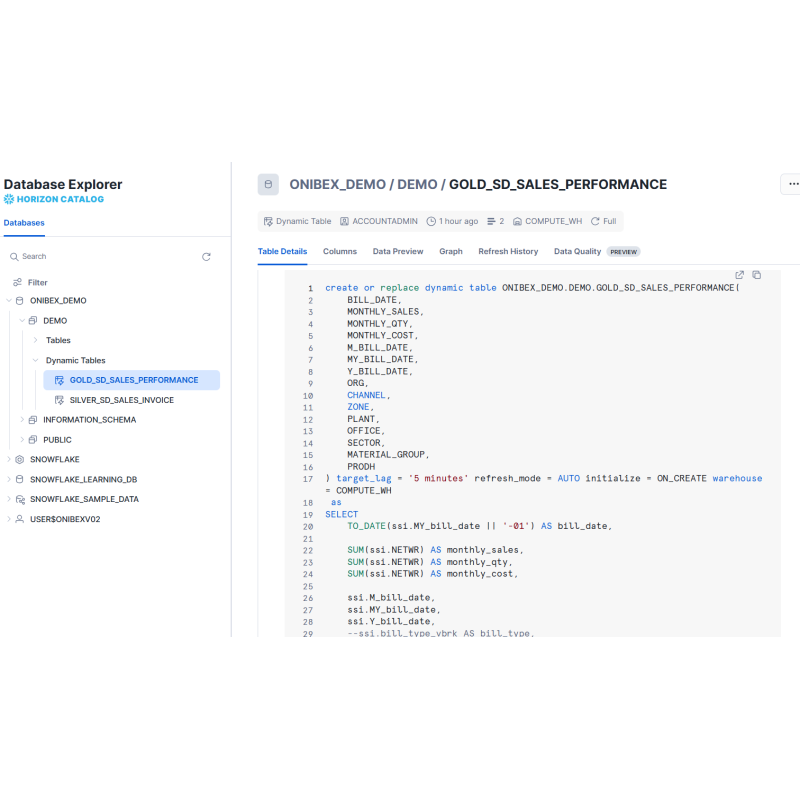The image size is (800, 800).
Task: Expand the INFORMATION_SCHEMA schema
Action: tap(22, 420)
